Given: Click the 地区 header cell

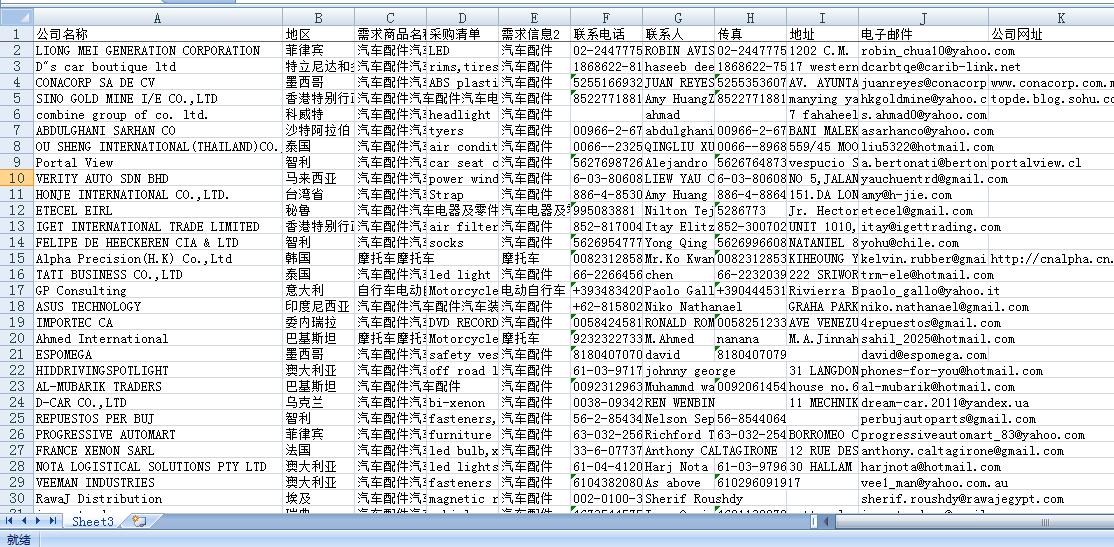Looking at the screenshot, I should [318, 34].
